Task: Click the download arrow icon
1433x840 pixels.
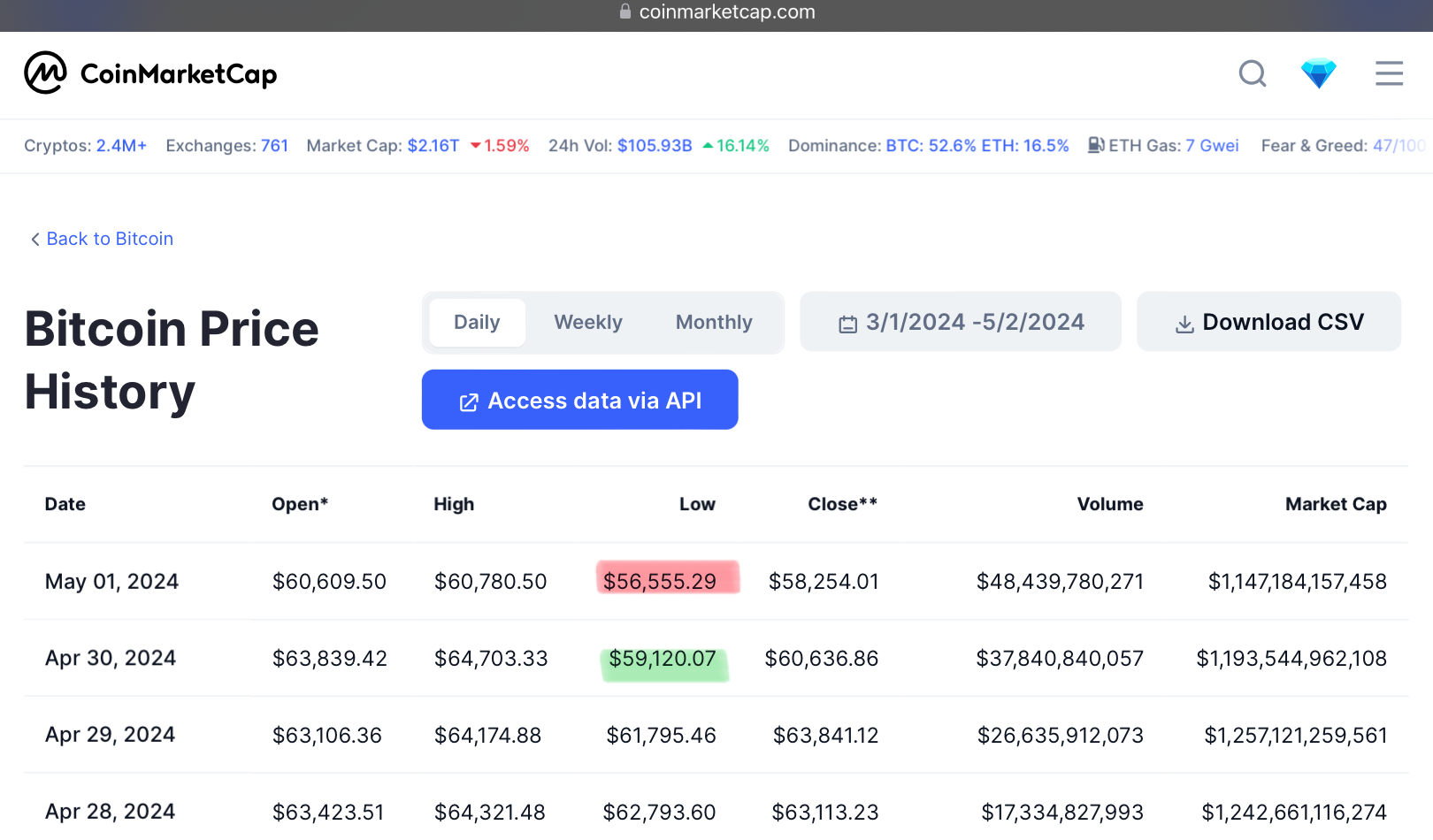Action: (x=1184, y=325)
